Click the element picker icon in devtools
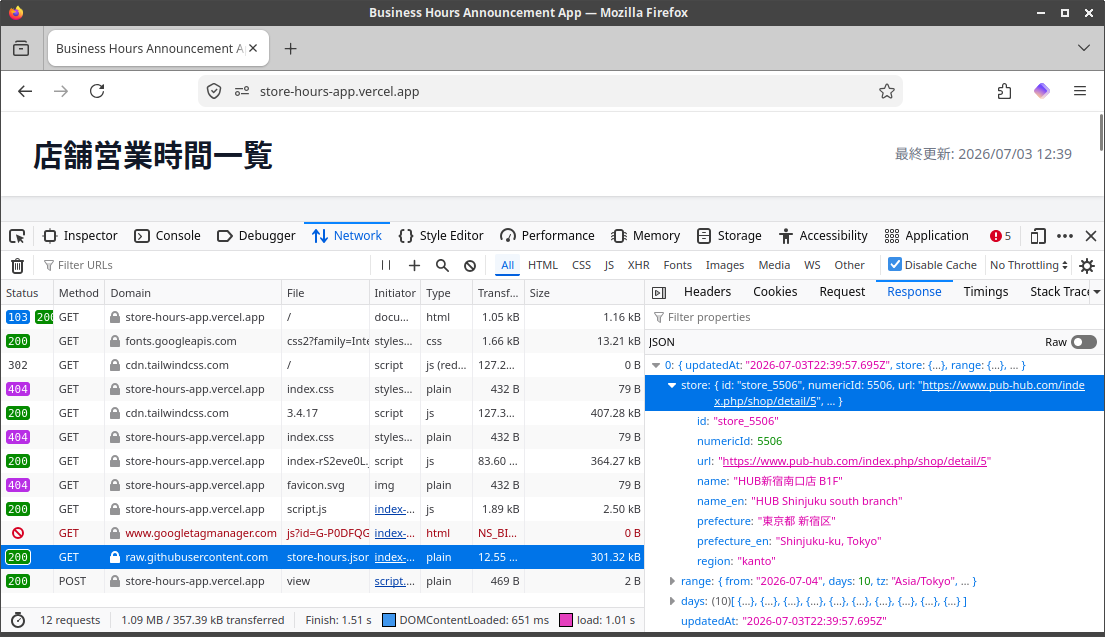 (17, 236)
